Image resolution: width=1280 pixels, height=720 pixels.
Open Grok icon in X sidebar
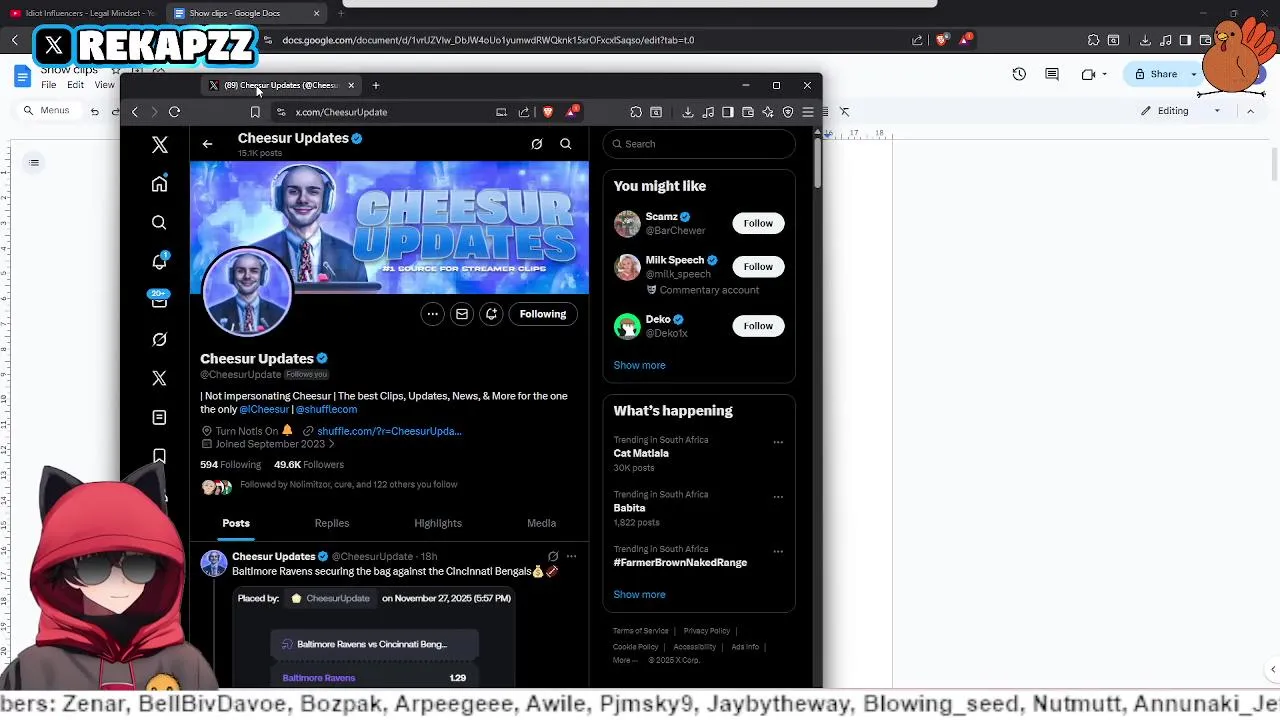pos(159,340)
